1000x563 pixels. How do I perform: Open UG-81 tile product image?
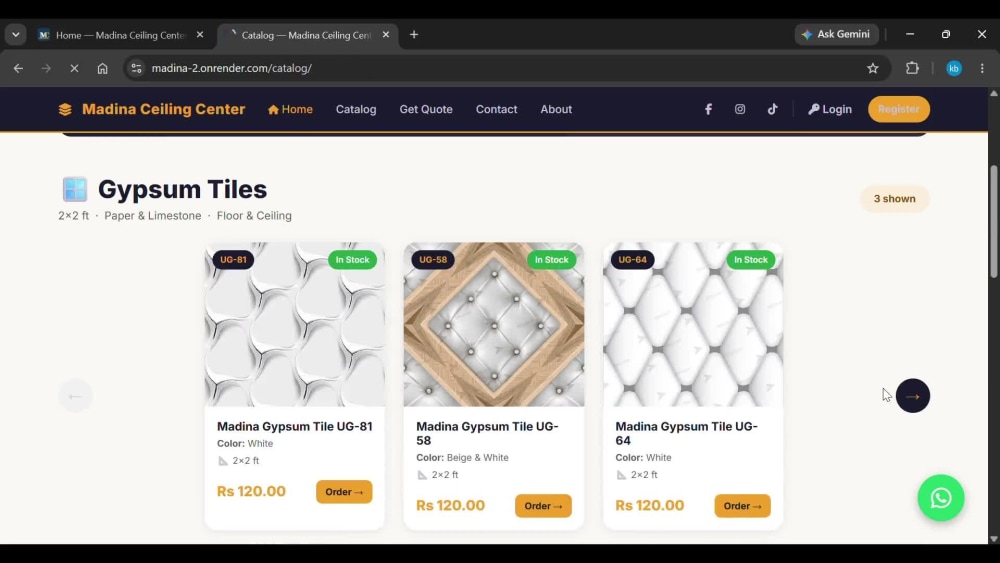(x=295, y=325)
